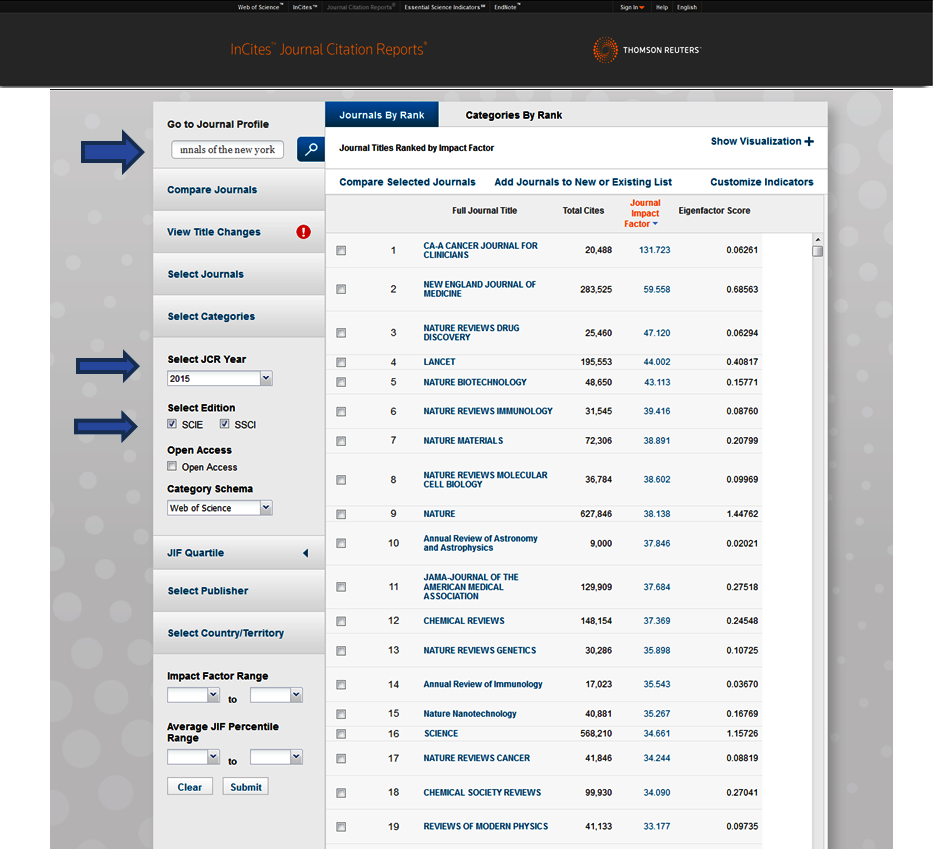The height and width of the screenshot is (849, 933).
Task: Click the magnifier search button for journal profile
Action: 311,149
